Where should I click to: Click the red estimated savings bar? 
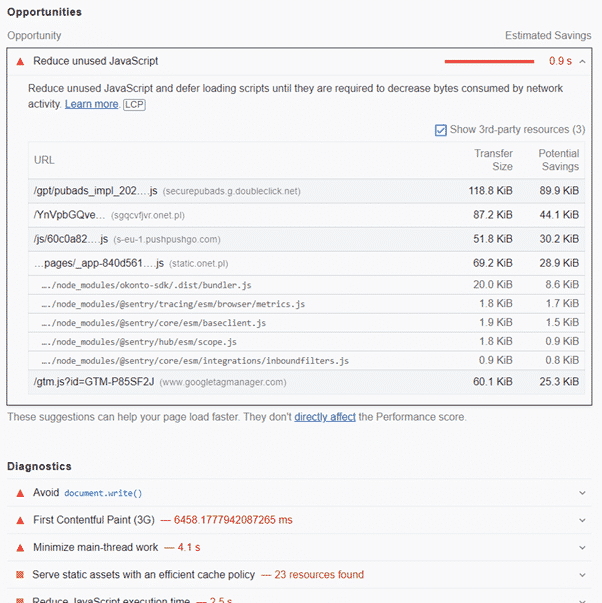click(x=489, y=62)
